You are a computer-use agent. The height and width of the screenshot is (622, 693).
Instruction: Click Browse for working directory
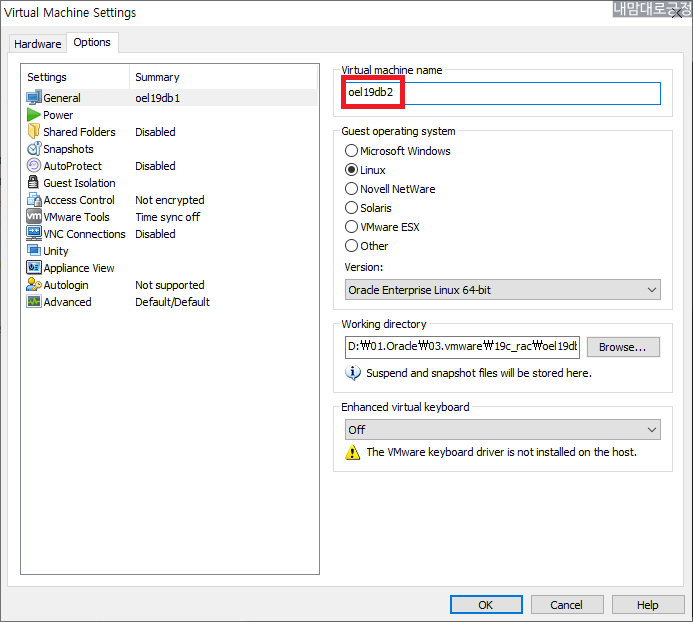623,347
